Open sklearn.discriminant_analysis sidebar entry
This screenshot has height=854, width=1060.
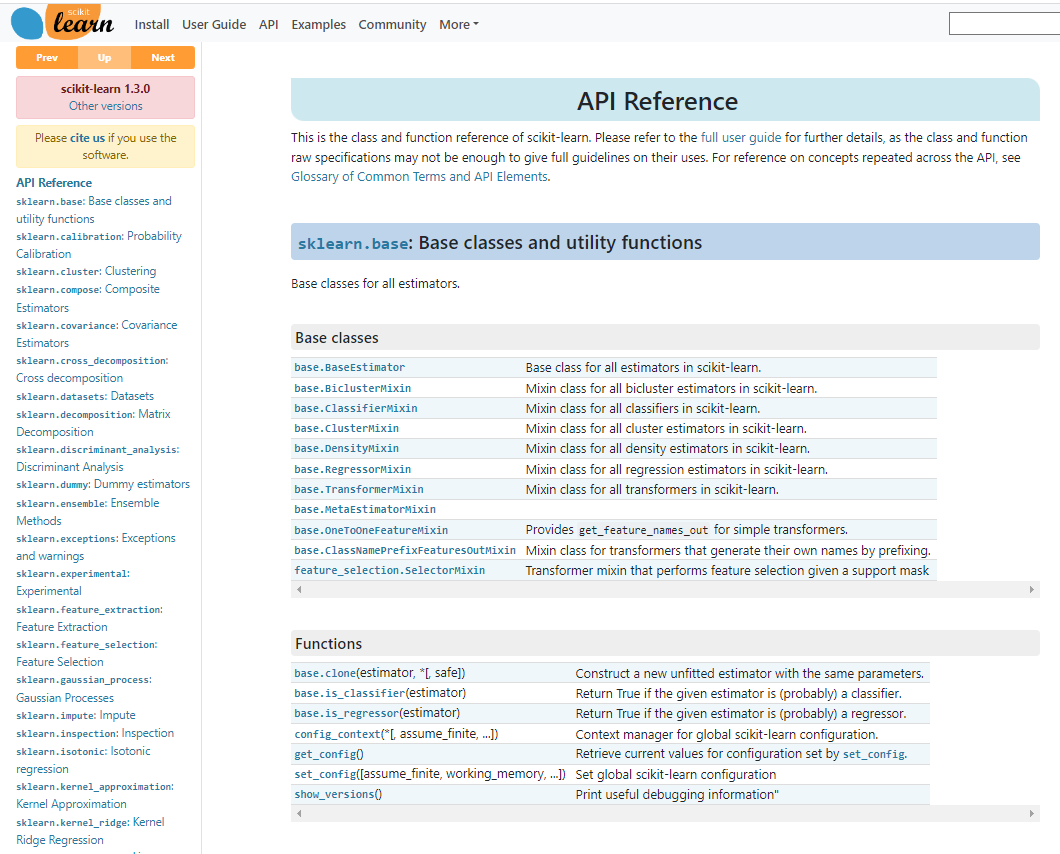coord(97,458)
